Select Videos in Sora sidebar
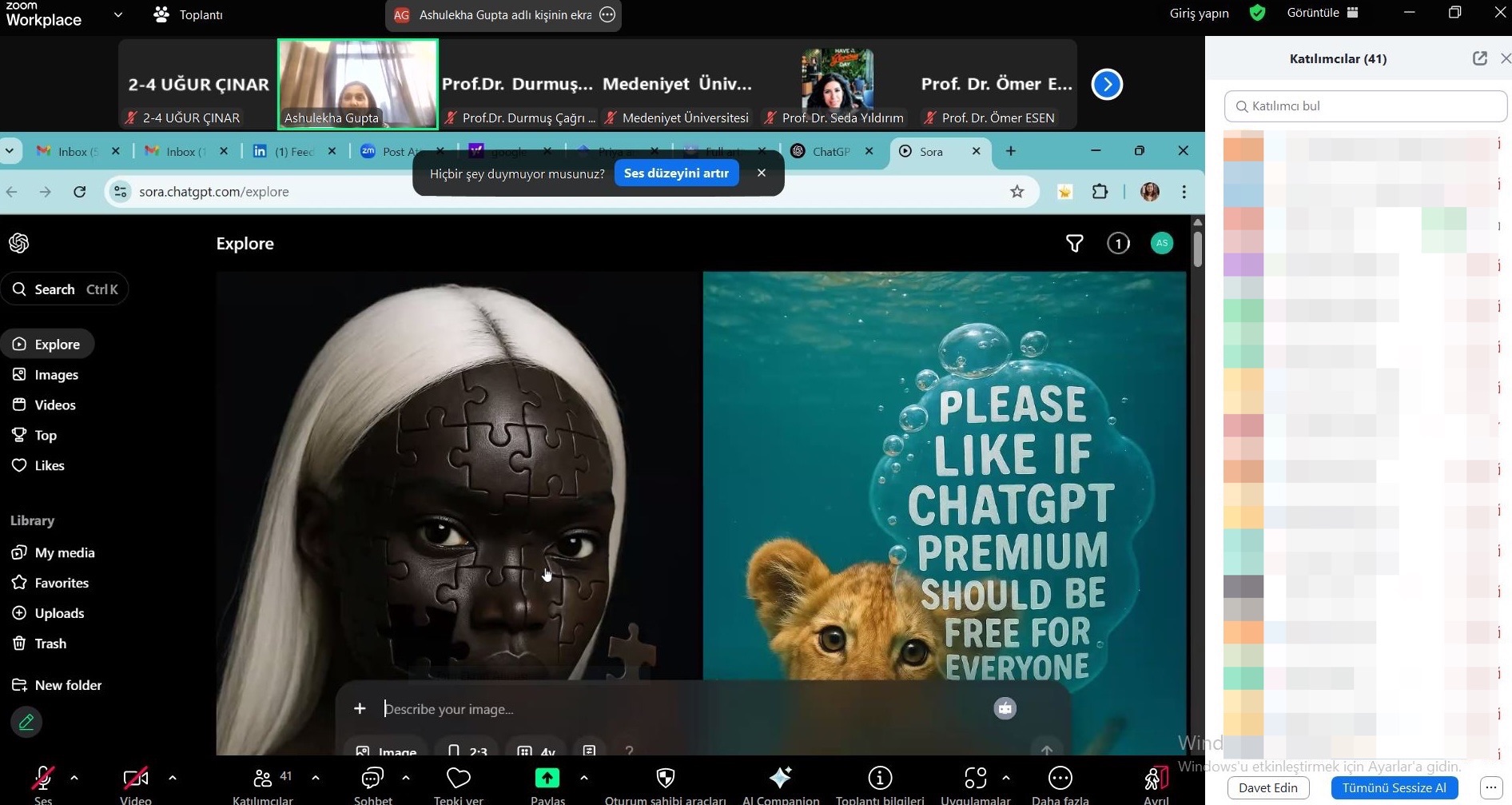This screenshot has height=805, width=1512. tap(44, 405)
